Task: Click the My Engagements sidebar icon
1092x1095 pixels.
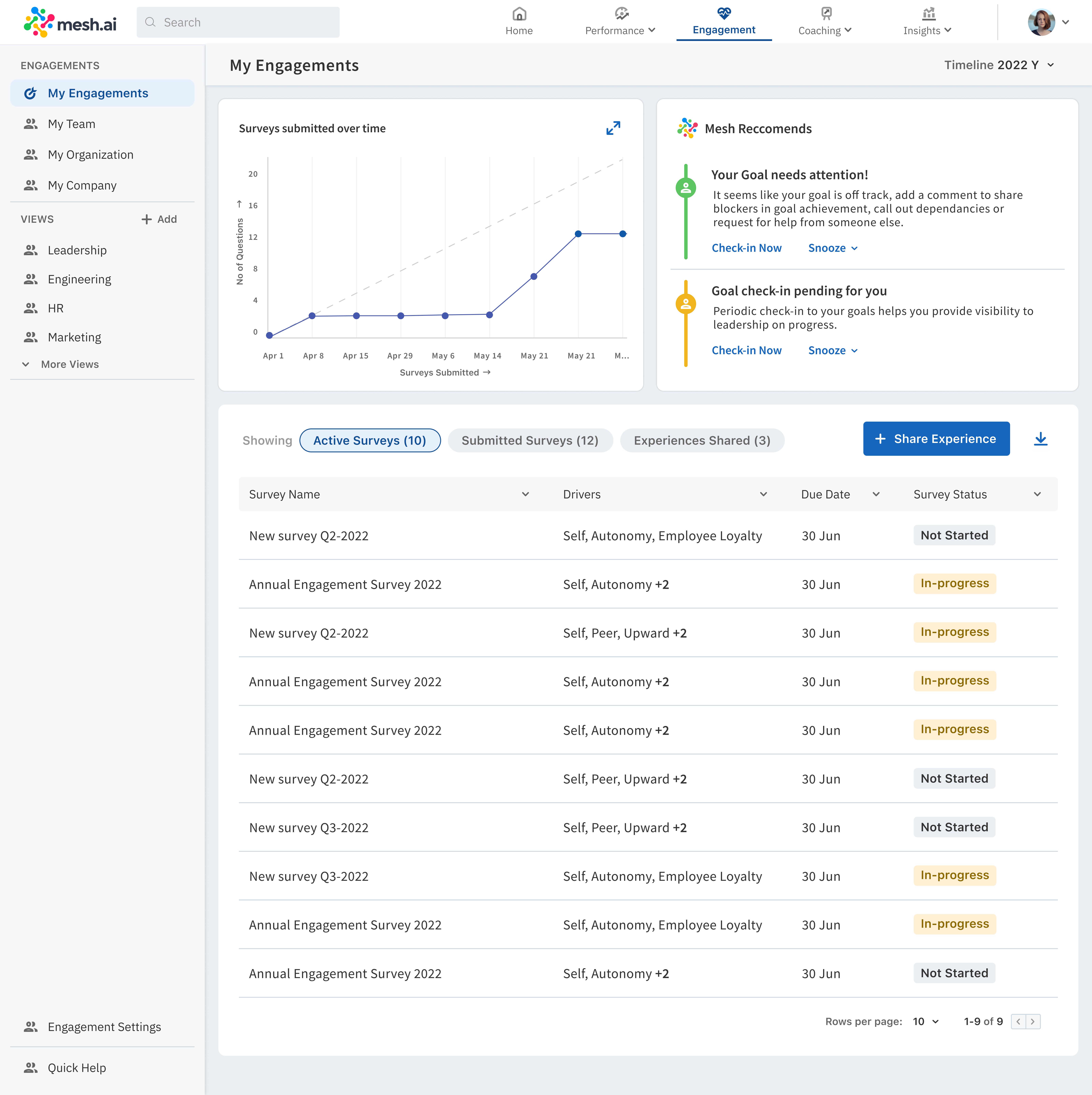Action: pos(31,93)
